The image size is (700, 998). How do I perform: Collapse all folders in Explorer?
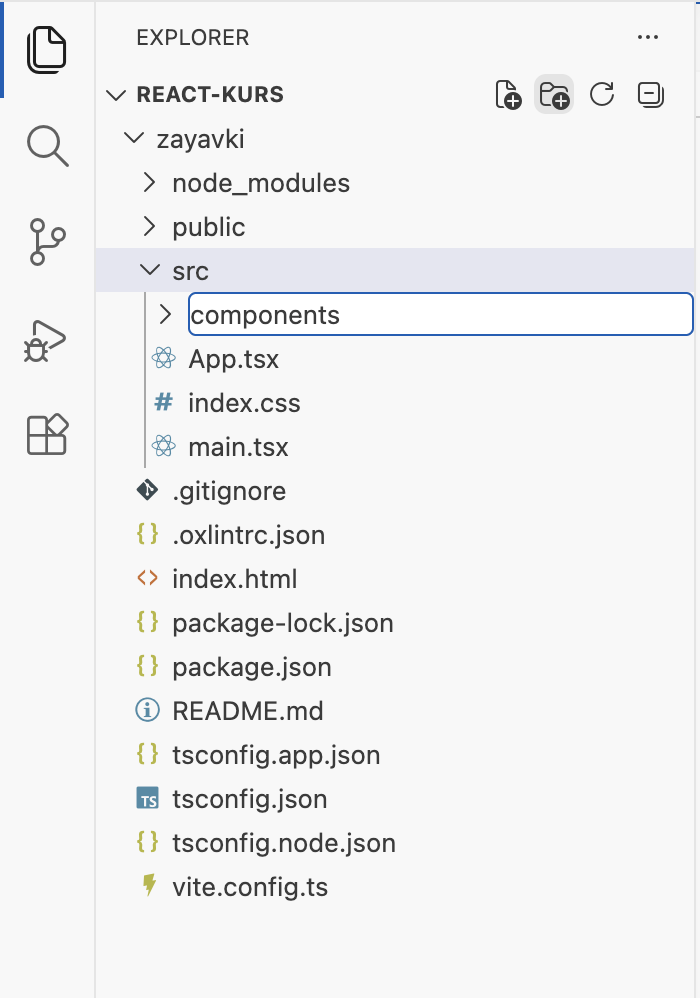tap(650, 95)
